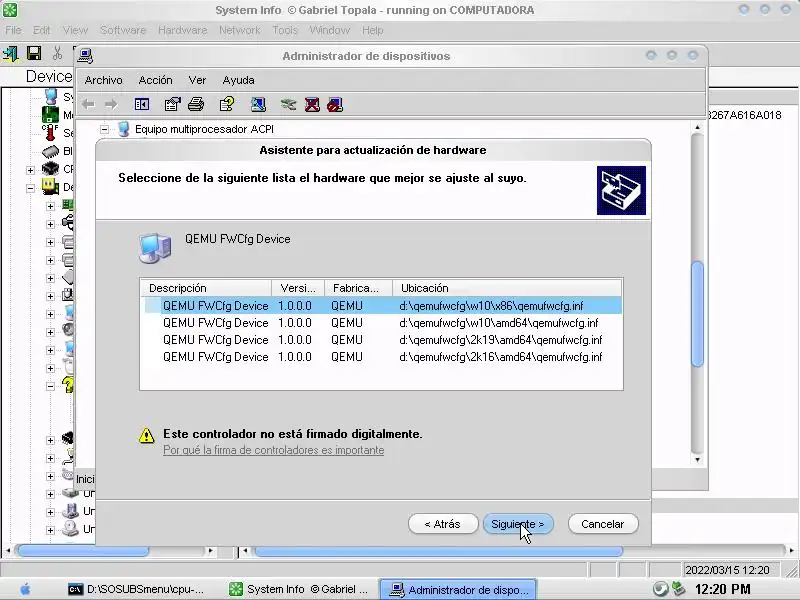The width and height of the screenshot is (800, 600).
Task: Click the disable device icon
Action: click(335, 105)
